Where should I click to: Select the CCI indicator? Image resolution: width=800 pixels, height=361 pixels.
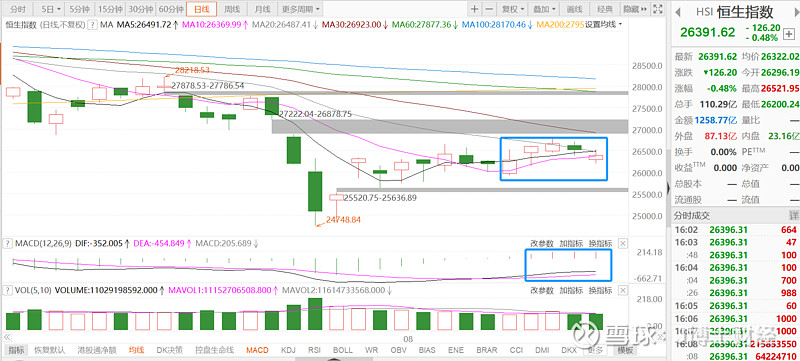tap(517, 350)
